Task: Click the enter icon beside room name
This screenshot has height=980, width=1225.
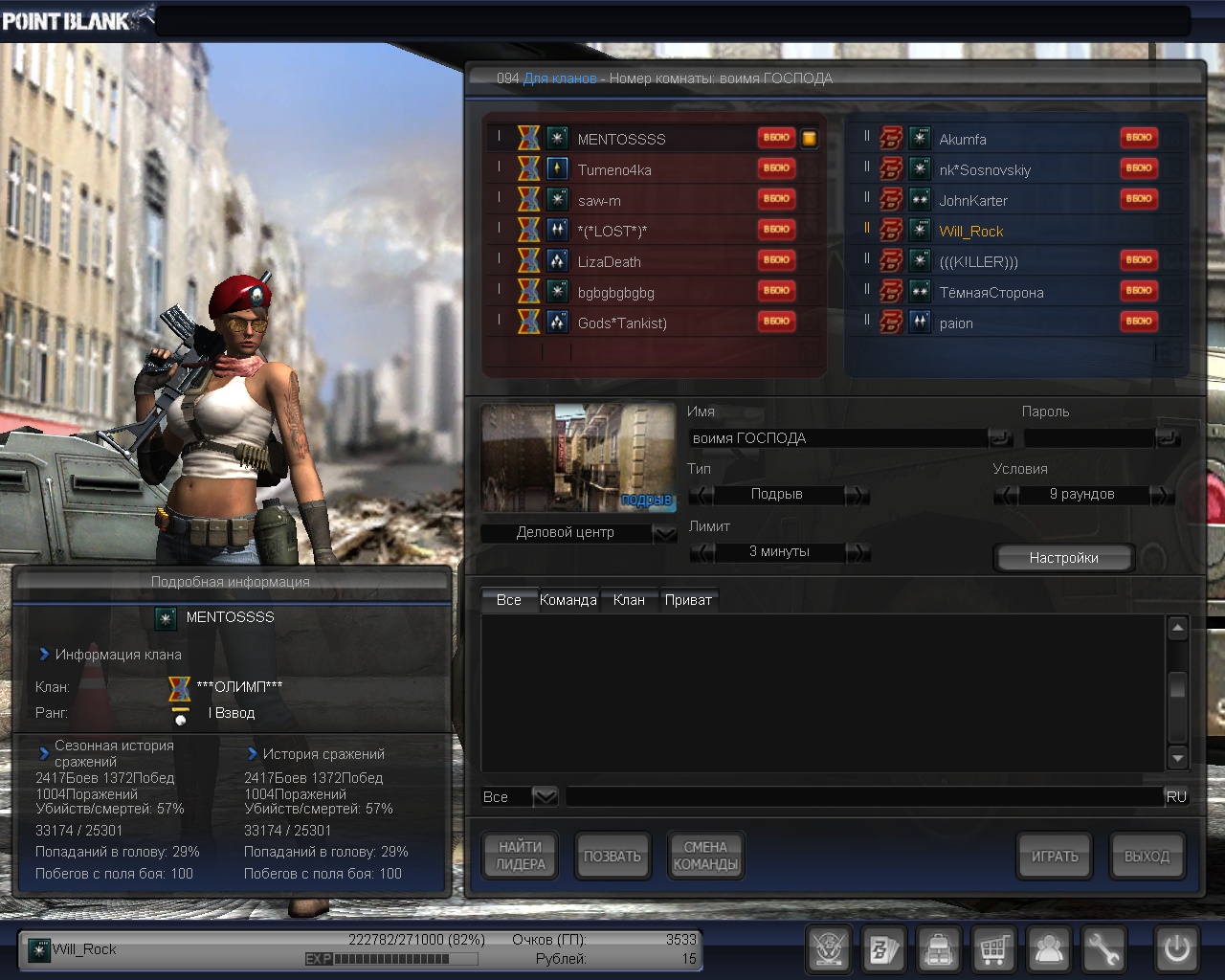Action: pos(1000,438)
